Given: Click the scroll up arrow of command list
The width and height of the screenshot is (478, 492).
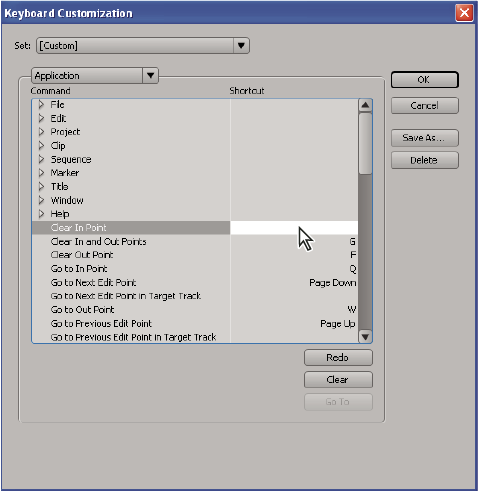Looking at the screenshot, I should [365, 106].
